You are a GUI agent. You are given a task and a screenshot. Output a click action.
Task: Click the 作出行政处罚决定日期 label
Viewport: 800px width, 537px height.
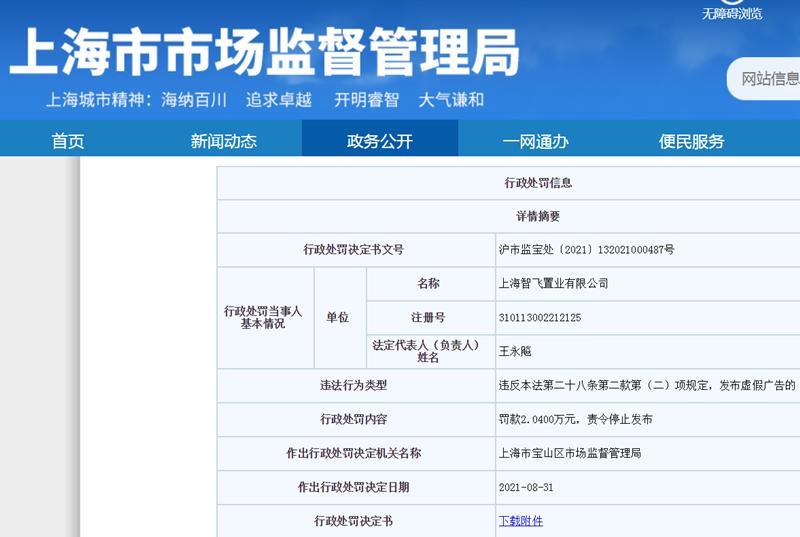pyautogui.click(x=354, y=487)
